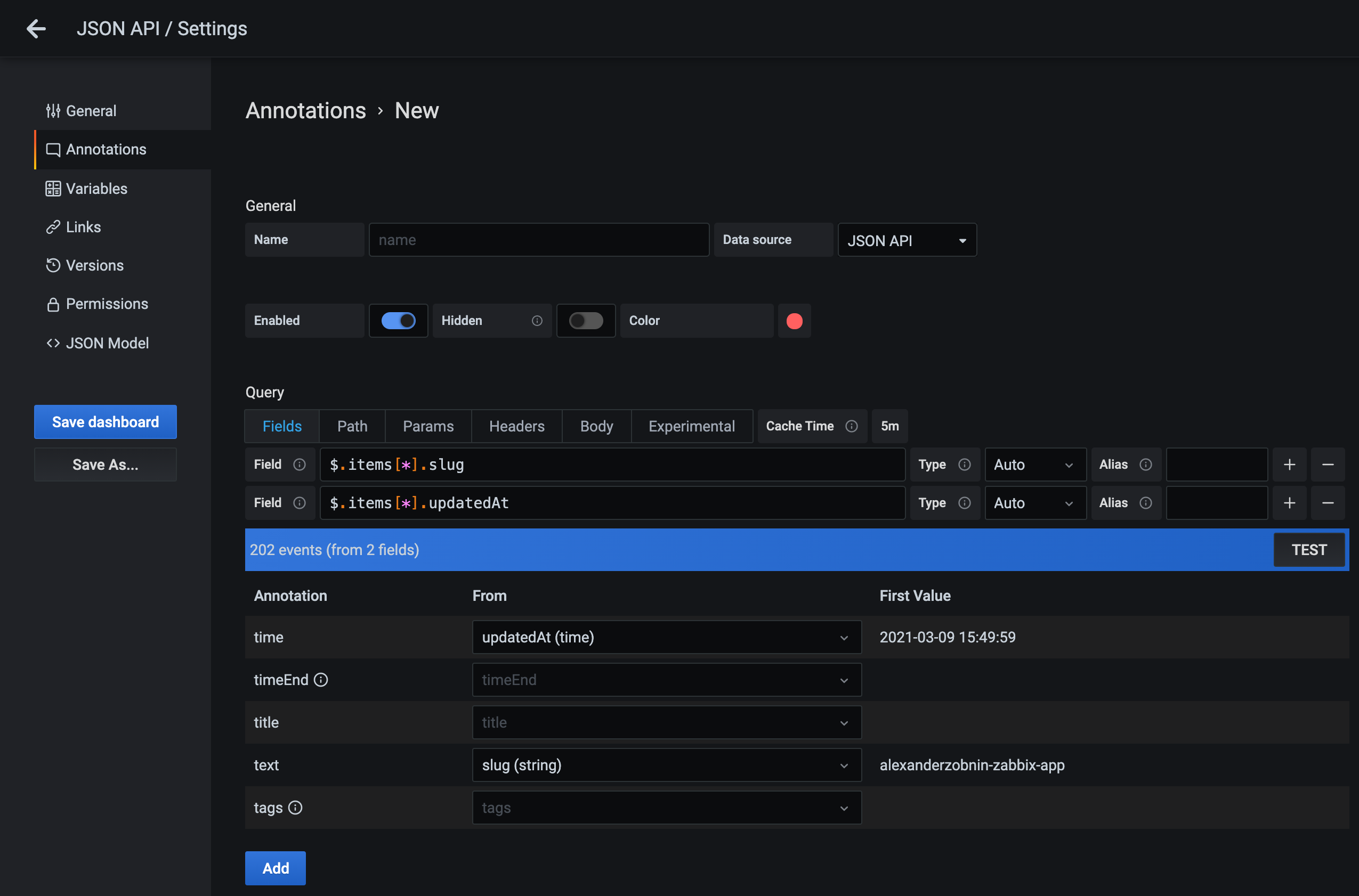Open Type dropdown for slug field
The height and width of the screenshot is (896, 1359).
click(1034, 465)
